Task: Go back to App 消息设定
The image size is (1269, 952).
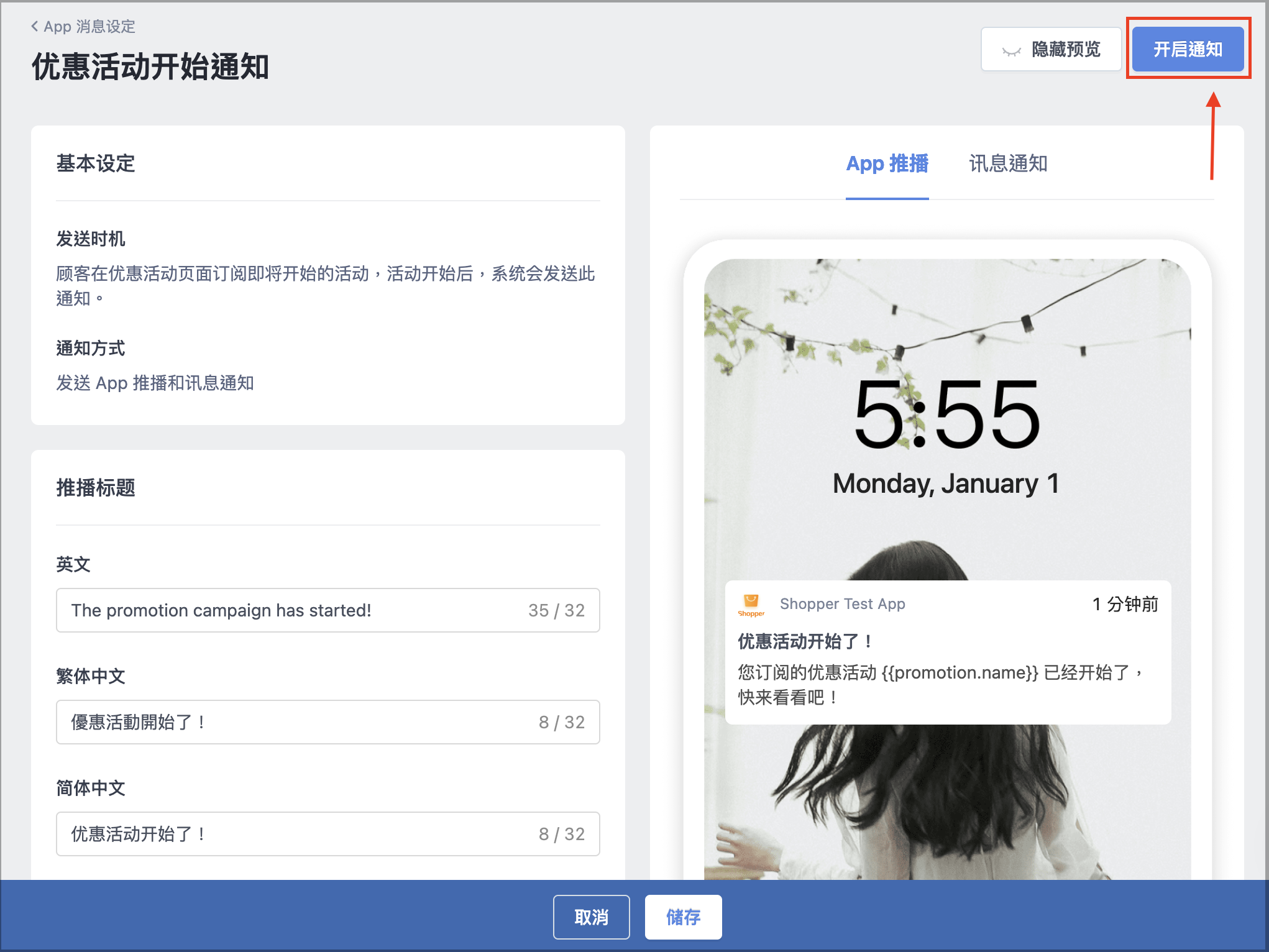Action: point(83,26)
